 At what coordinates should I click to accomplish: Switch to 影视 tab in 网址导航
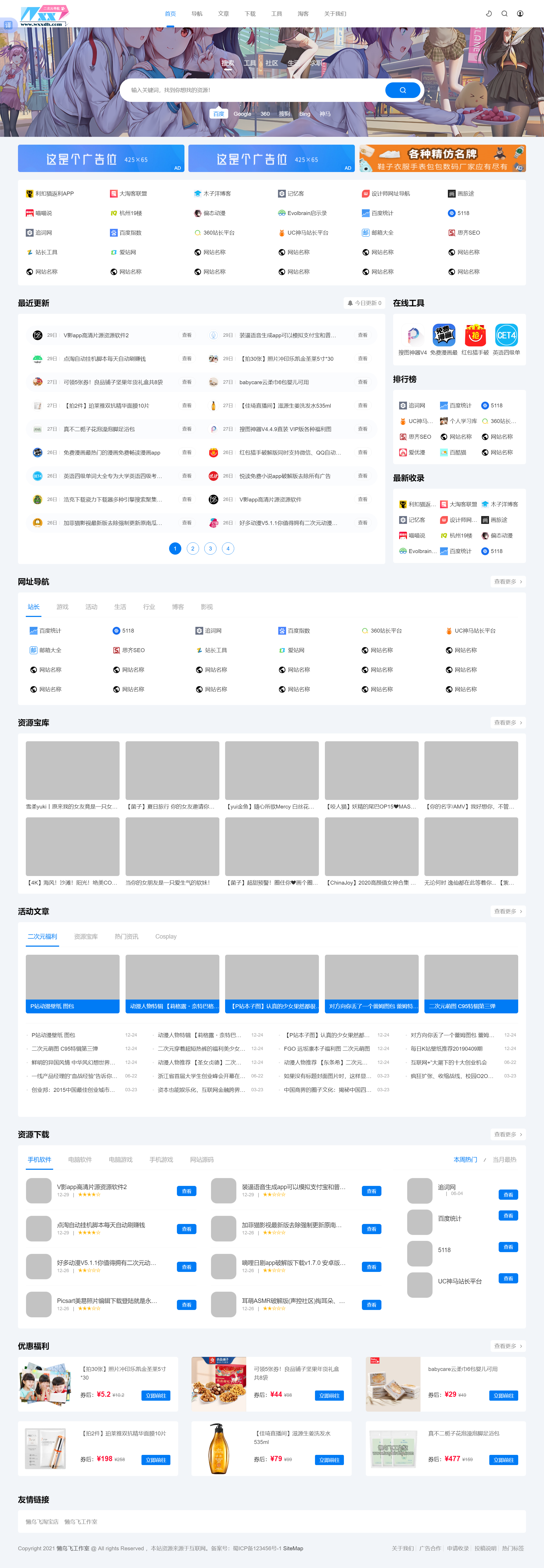[207, 607]
